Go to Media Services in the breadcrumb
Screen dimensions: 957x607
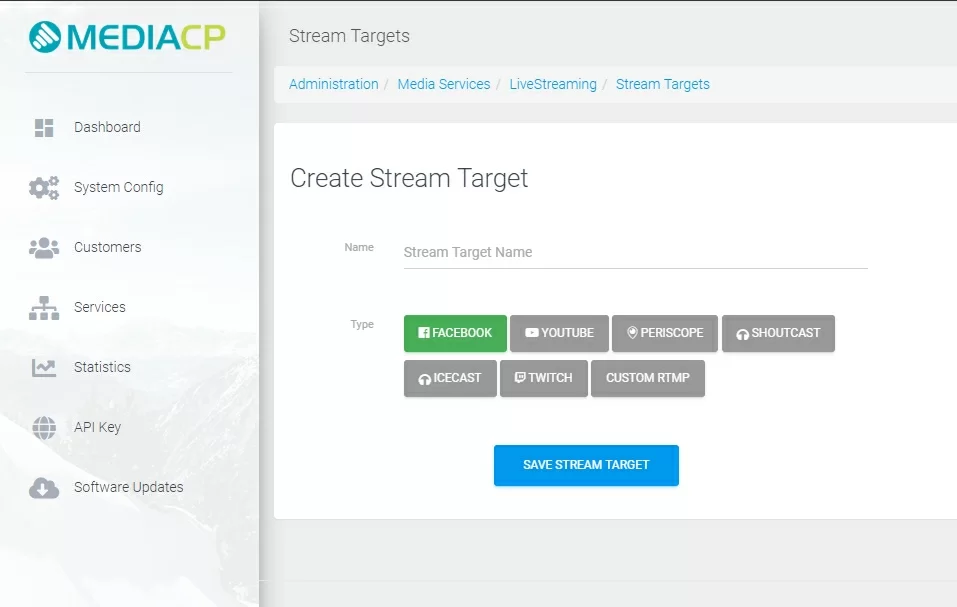pyautogui.click(x=443, y=84)
